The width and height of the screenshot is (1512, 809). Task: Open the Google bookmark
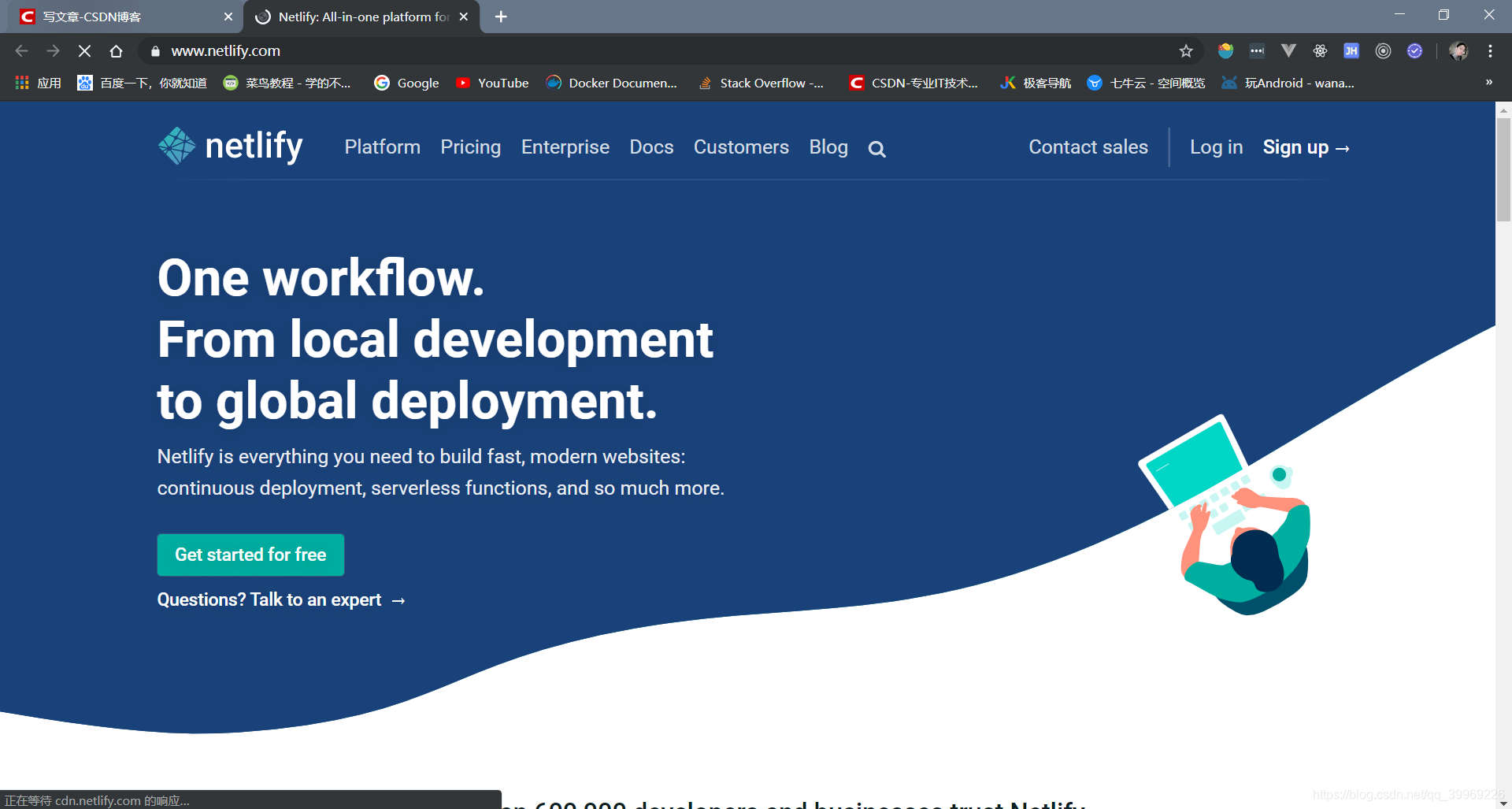pos(406,83)
